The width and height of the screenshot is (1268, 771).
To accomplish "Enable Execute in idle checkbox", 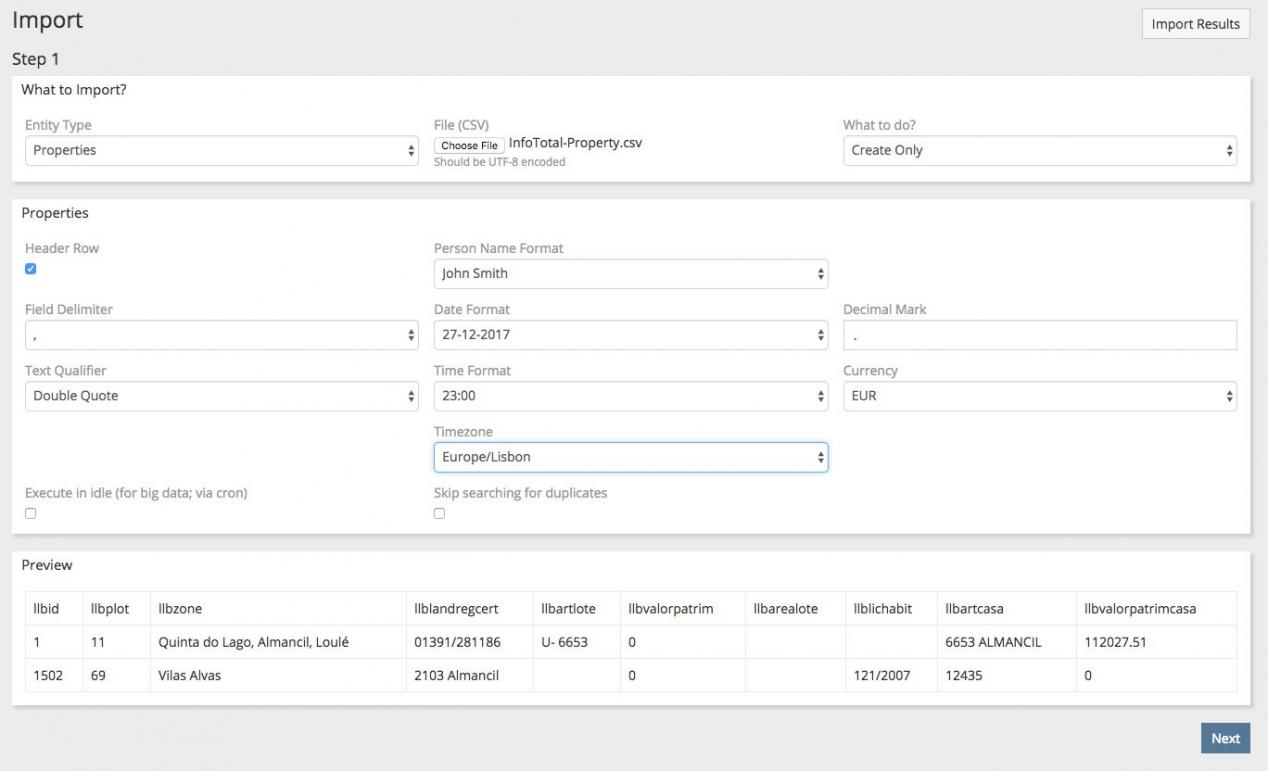I will click(x=31, y=513).
